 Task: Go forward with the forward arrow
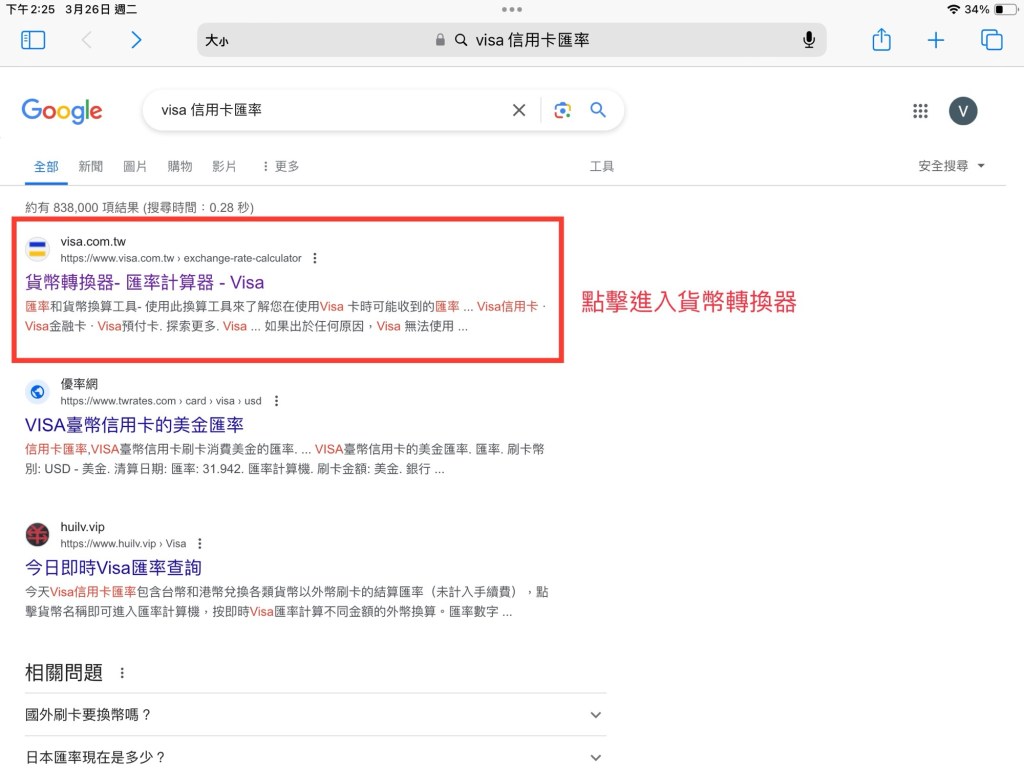(136, 40)
